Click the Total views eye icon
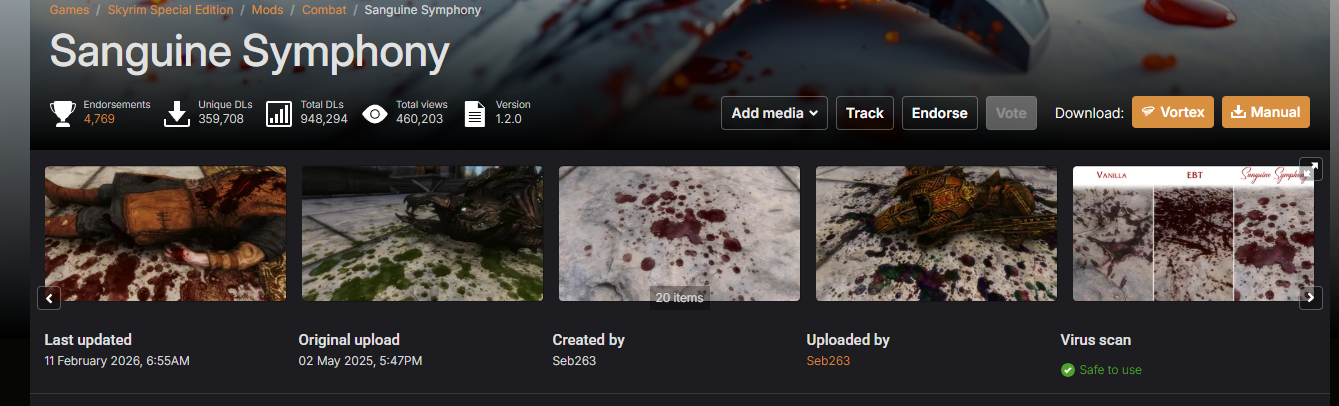This screenshot has height=406, width=1339. tap(375, 114)
